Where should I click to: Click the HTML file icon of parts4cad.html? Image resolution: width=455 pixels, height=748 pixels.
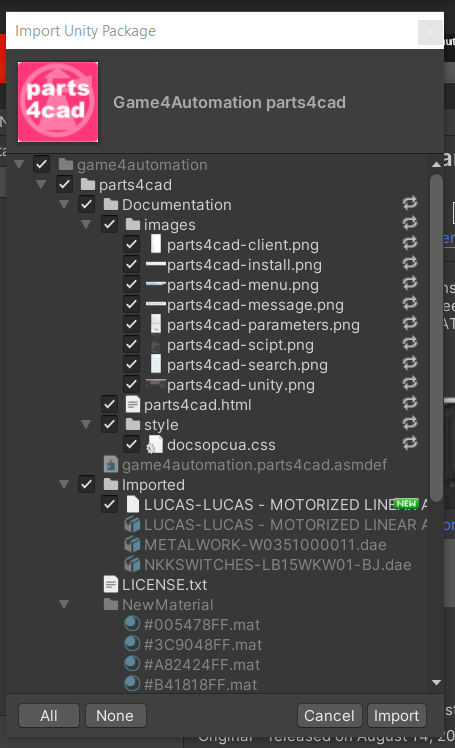tap(132, 405)
